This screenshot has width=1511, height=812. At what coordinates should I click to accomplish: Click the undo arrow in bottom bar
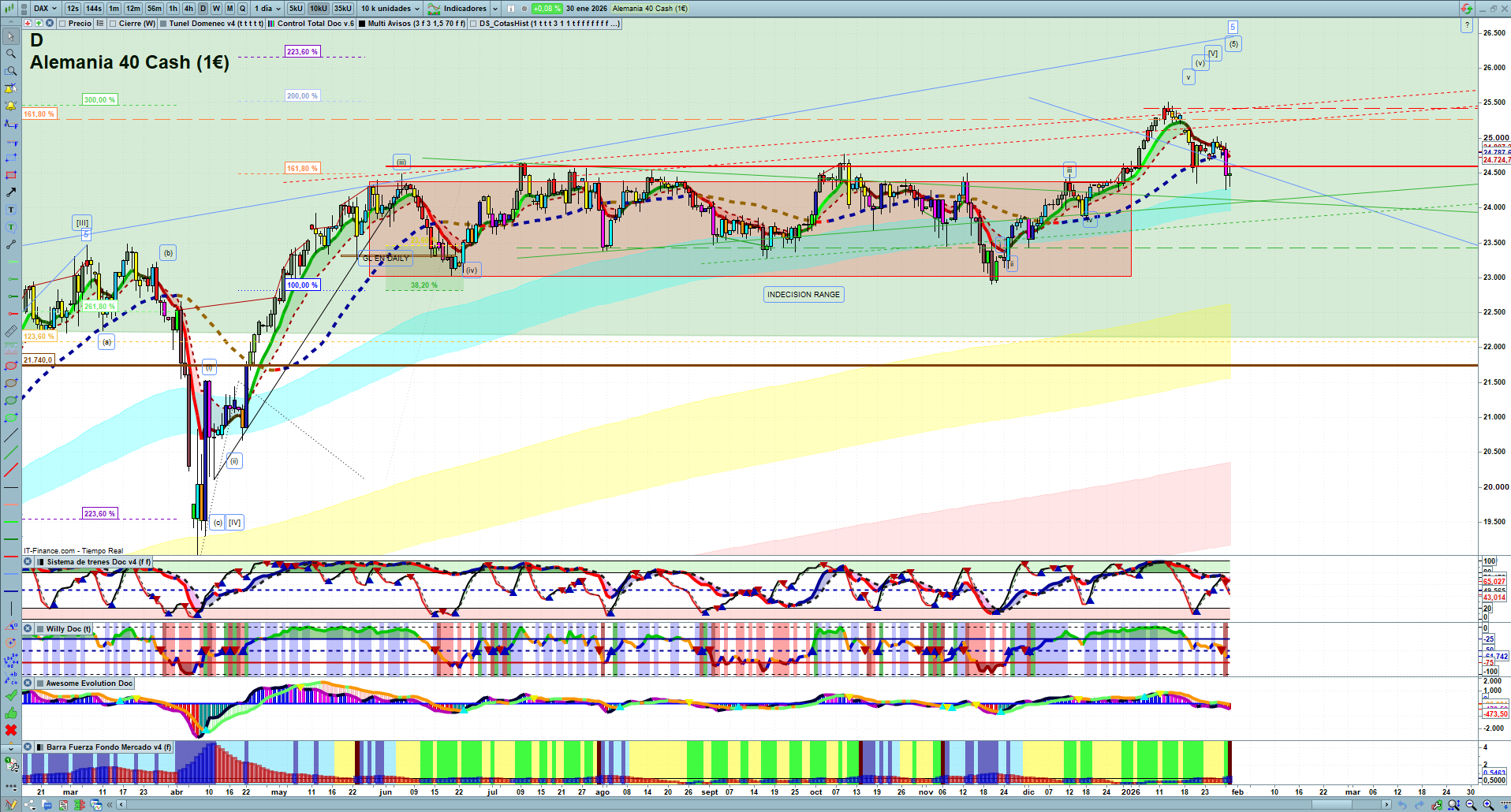pos(1402,805)
